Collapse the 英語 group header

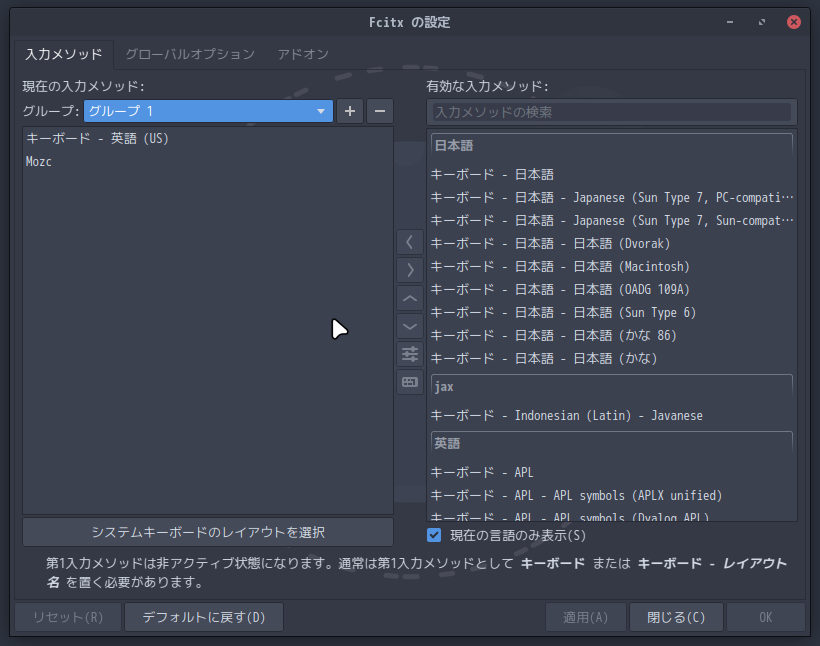coord(612,444)
